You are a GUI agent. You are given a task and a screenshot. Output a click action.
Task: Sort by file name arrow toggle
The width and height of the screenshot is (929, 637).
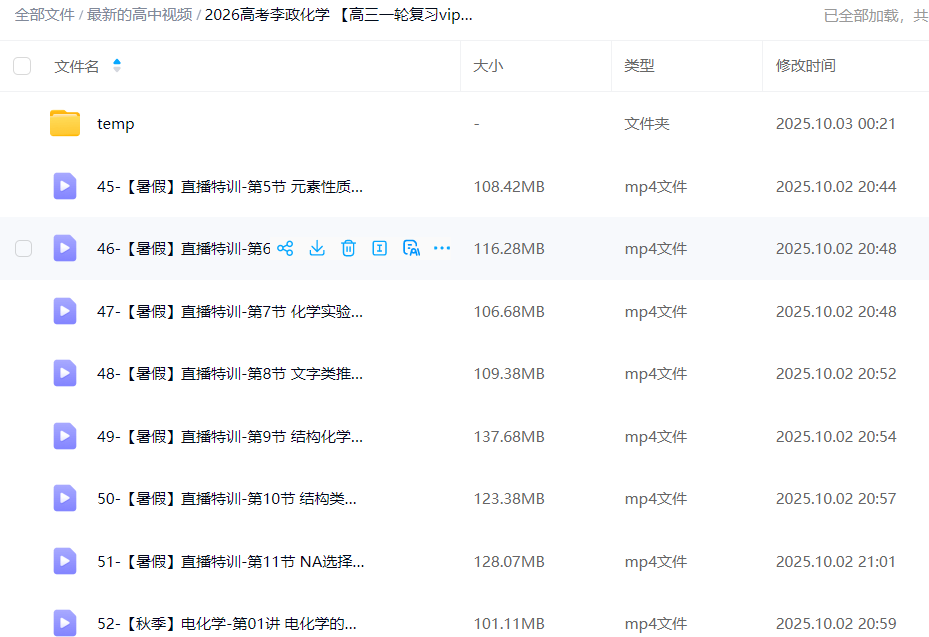[x=117, y=66]
